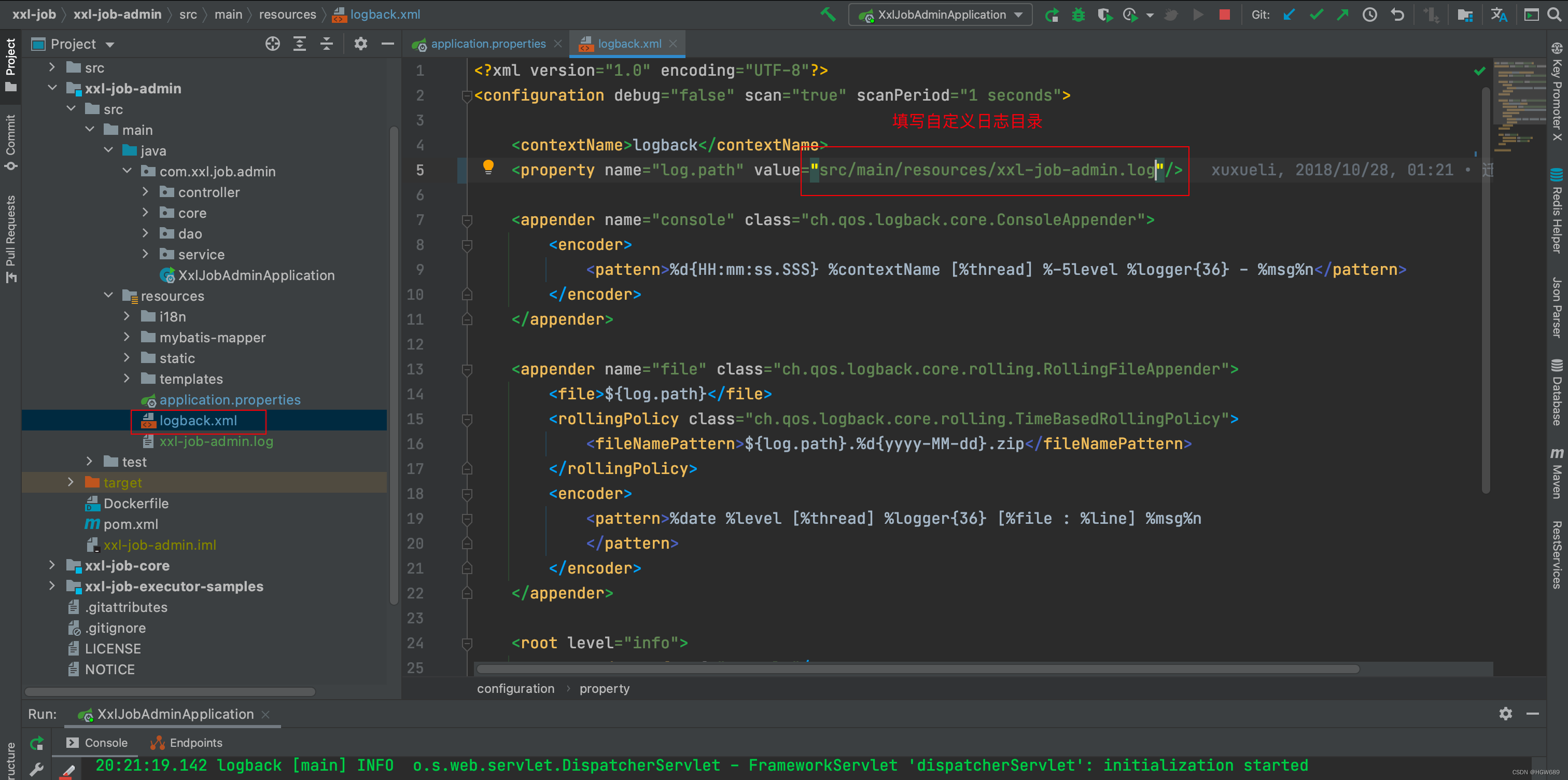Click configuration in editor breadcrumb

(515, 688)
